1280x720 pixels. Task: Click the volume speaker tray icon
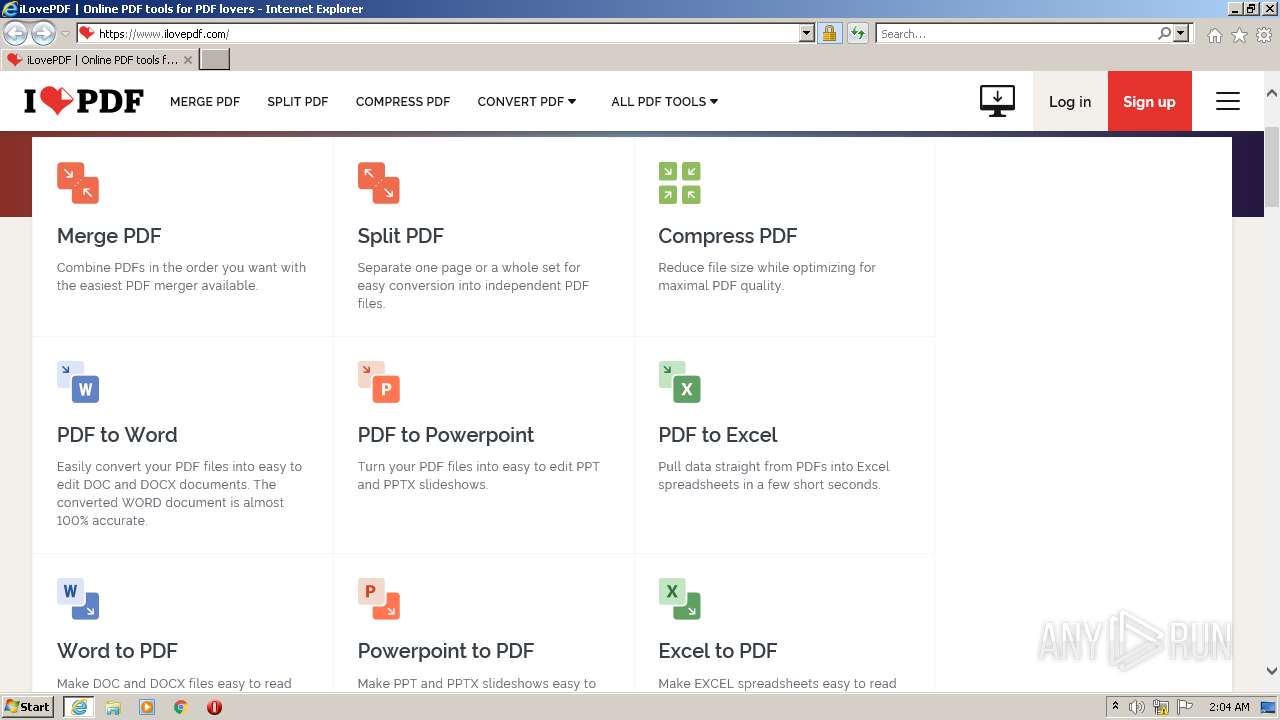pyautogui.click(x=1137, y=707)
